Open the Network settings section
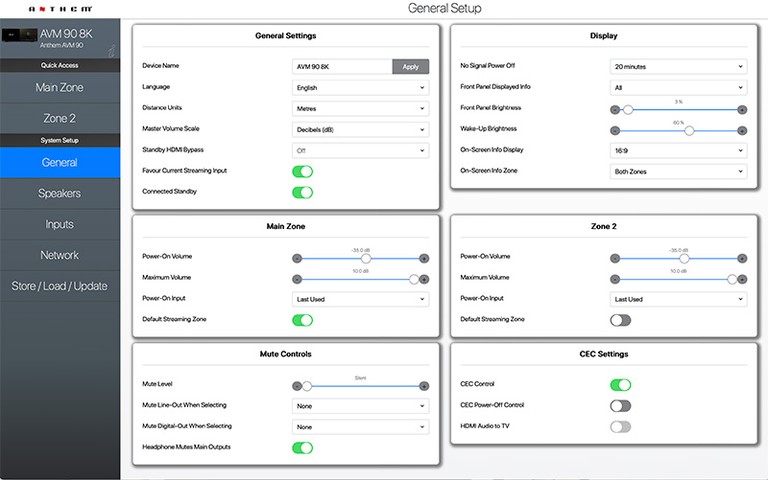 pyautogui.click(x=59, y=255)
